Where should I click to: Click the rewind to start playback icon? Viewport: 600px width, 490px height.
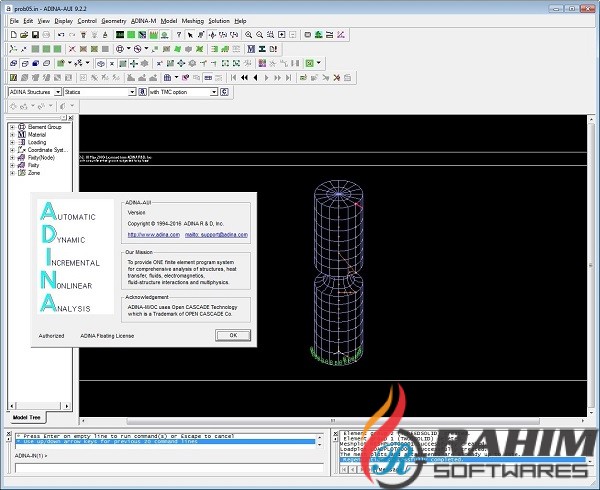(233, 77)
